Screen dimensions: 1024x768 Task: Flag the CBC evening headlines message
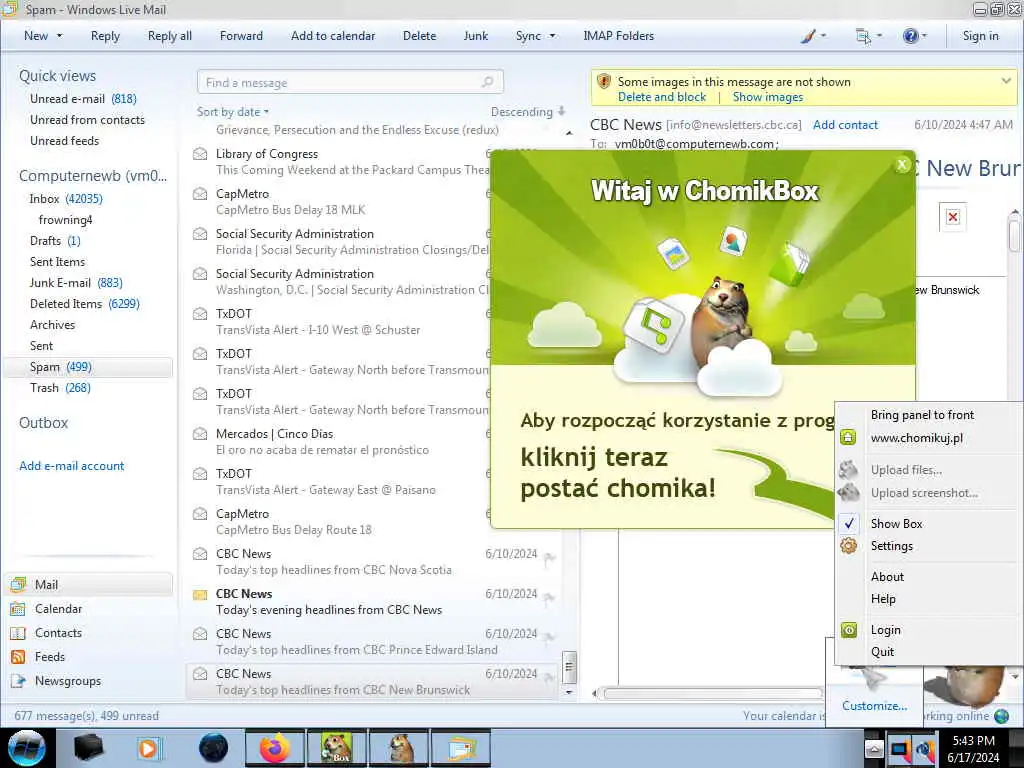click(550, 597)
